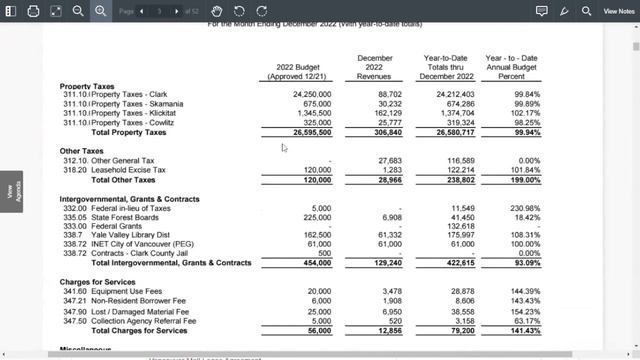
Task: Select 'Yale Valley Library Dist' row
Action: pos(130,235)
